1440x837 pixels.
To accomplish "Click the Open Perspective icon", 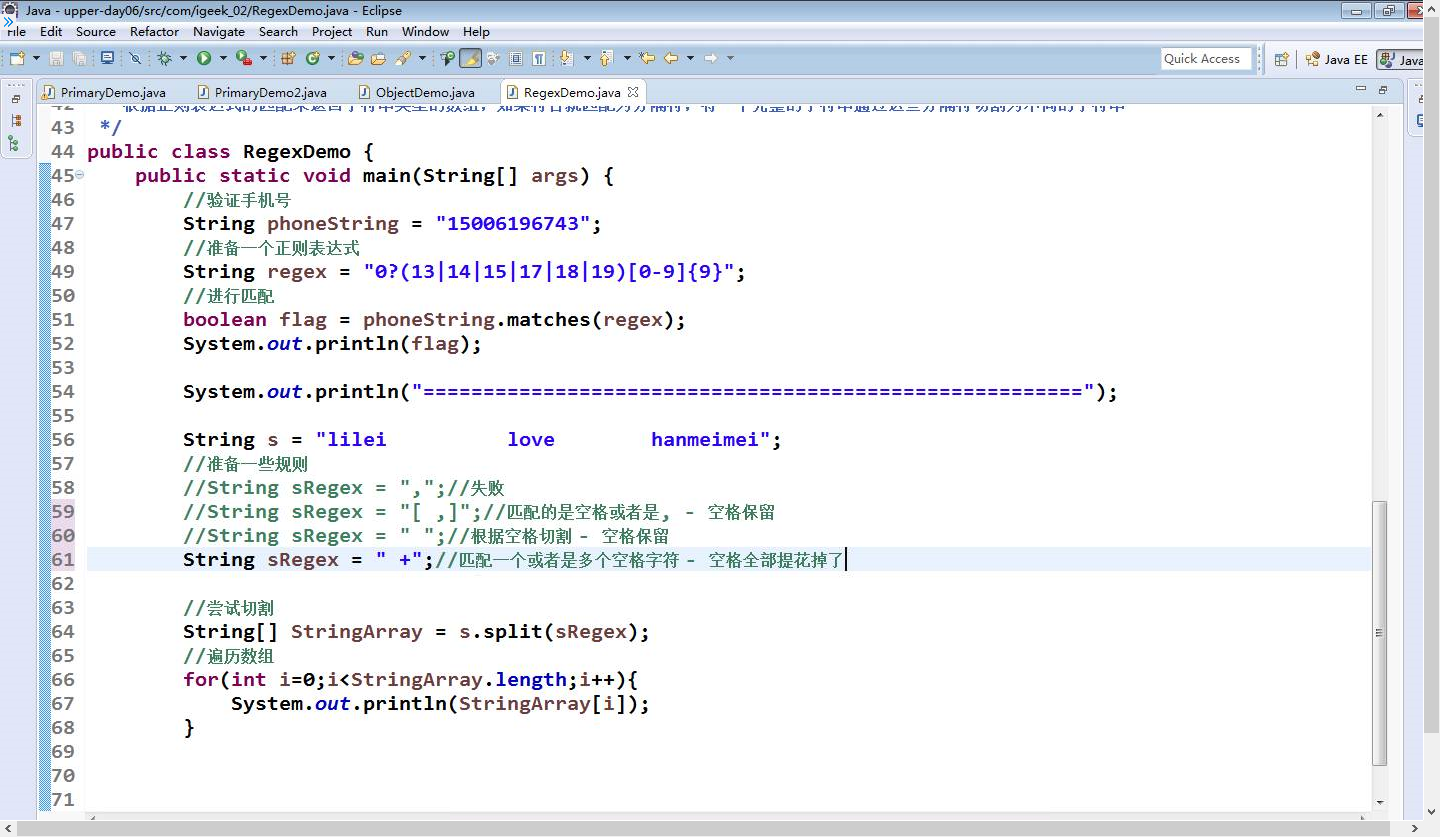I will [1281, 59].
